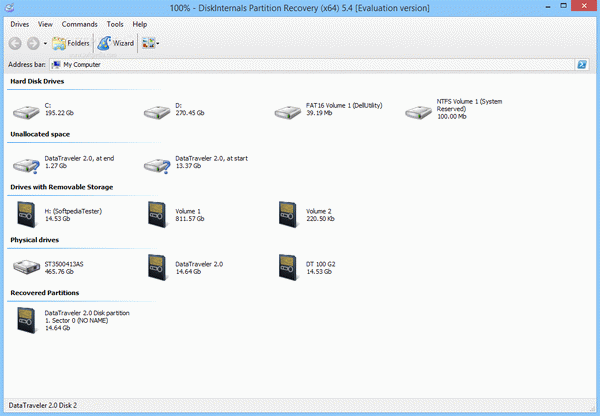Click the Hard Disk Drives group header
This screenshot has height=416, width=600.
point(37,81)
